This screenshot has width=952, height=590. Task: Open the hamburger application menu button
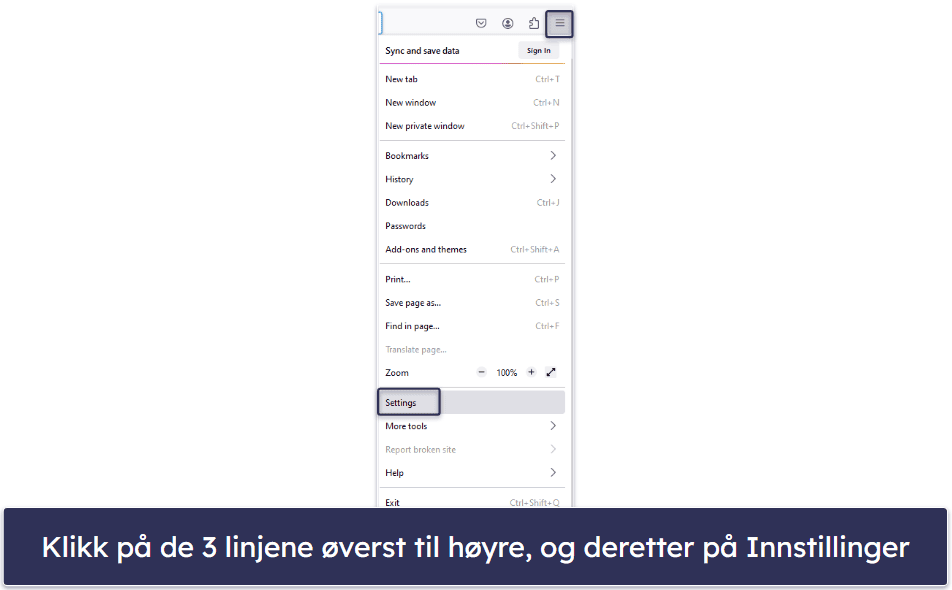pyautogui.click(x=559, y=24)
